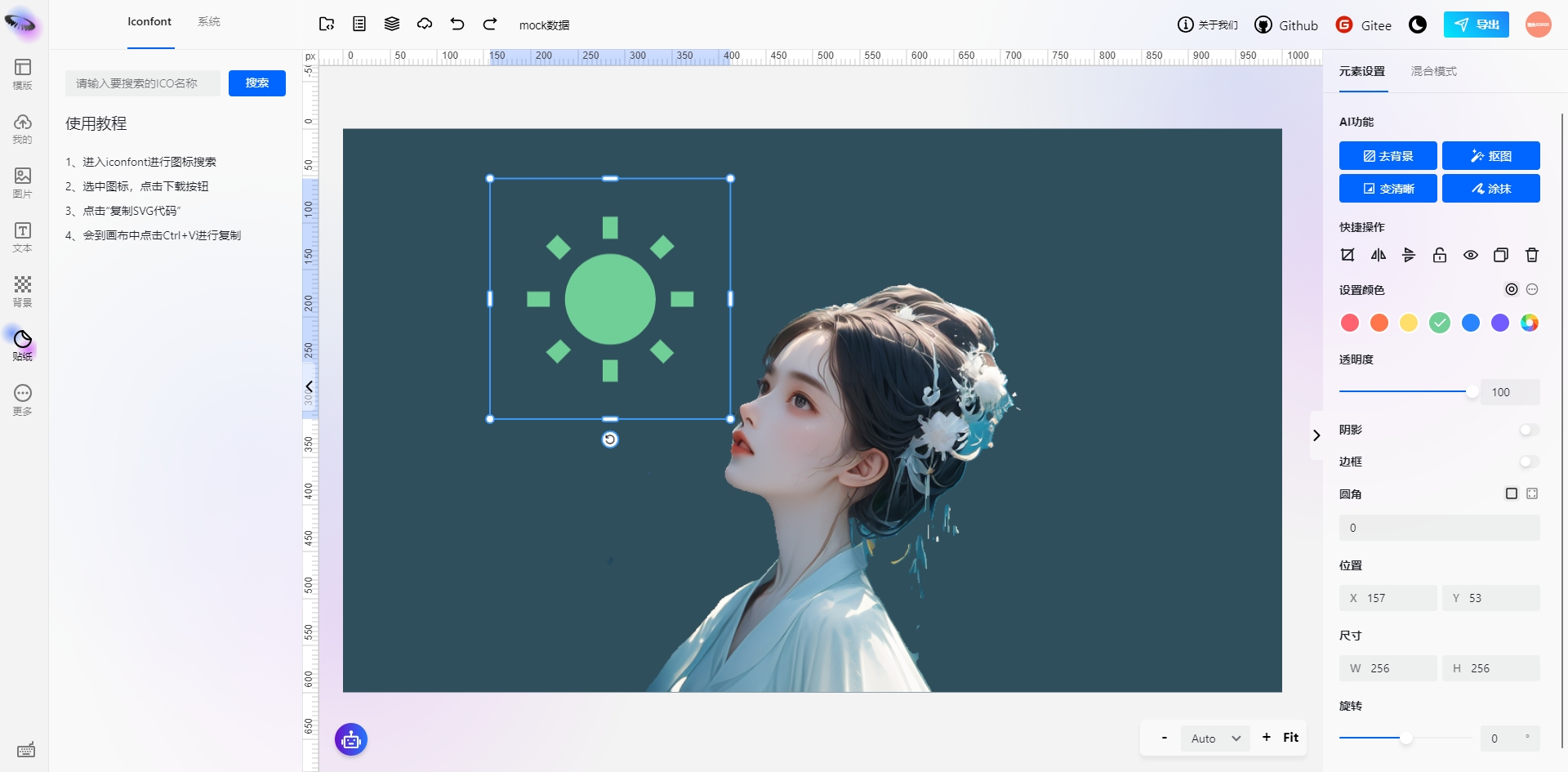Undo the last action
Viewport: 1568px width, 772px height.
(x=457, y=25)
